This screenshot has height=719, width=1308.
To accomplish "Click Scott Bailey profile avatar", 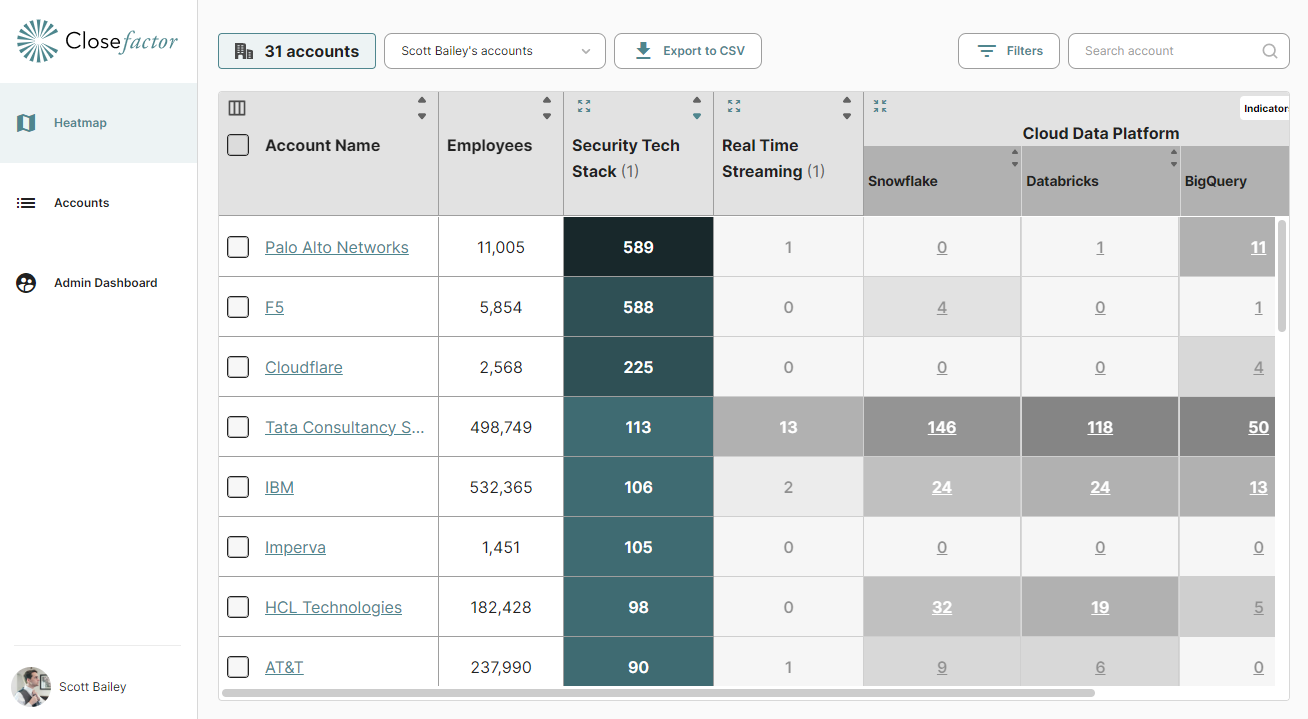I will 31,687.
